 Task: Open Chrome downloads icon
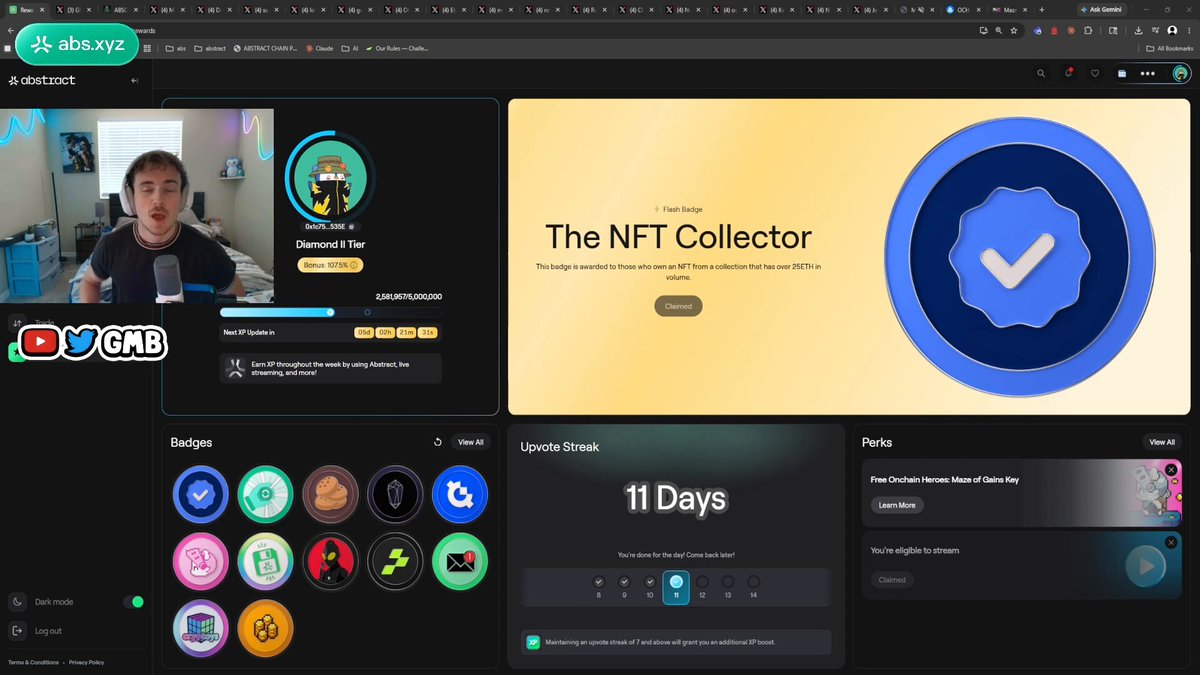pos(1140,31)
